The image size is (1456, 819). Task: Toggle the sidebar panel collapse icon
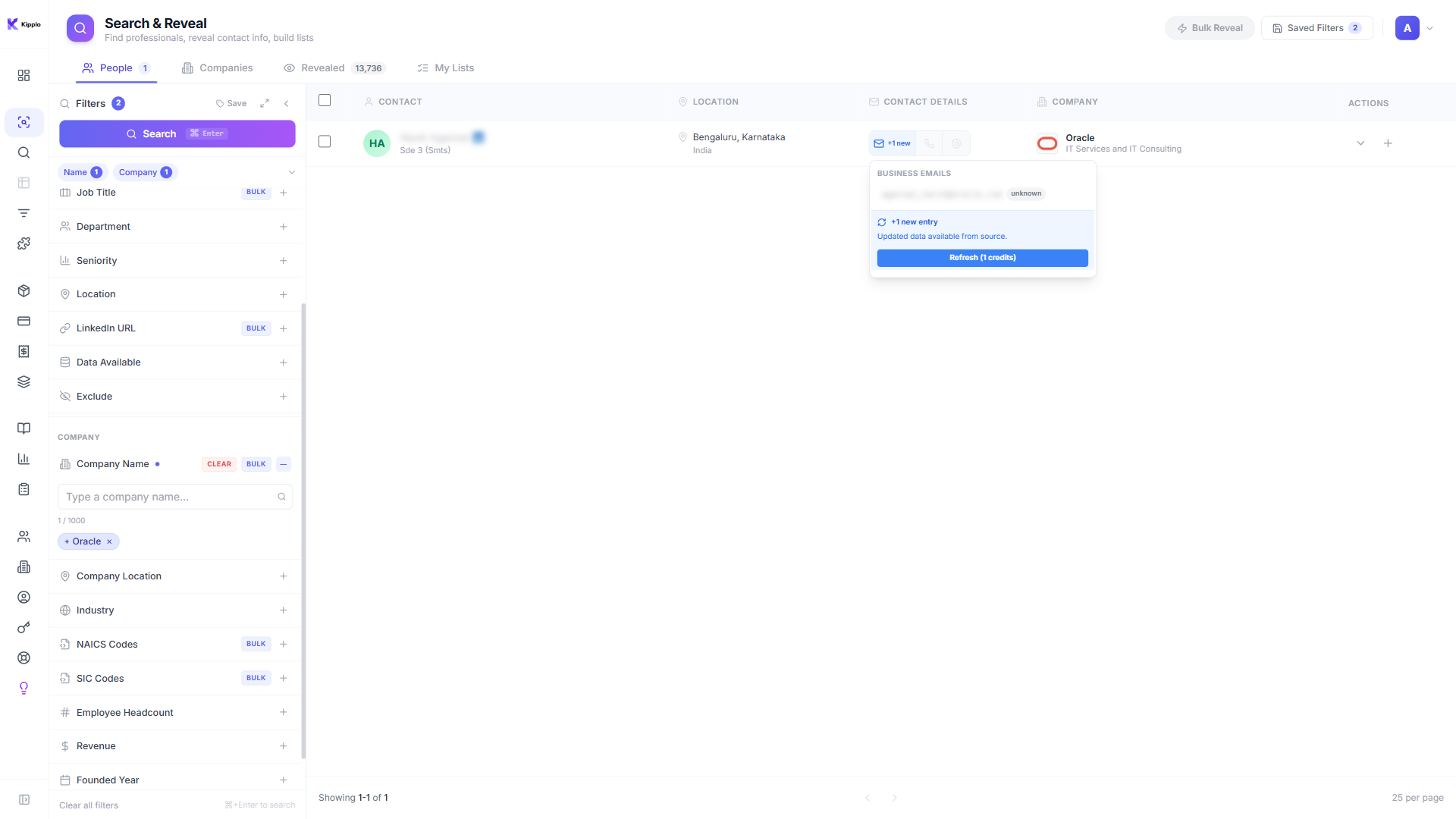pyautogui.click(x=24, y=799)
